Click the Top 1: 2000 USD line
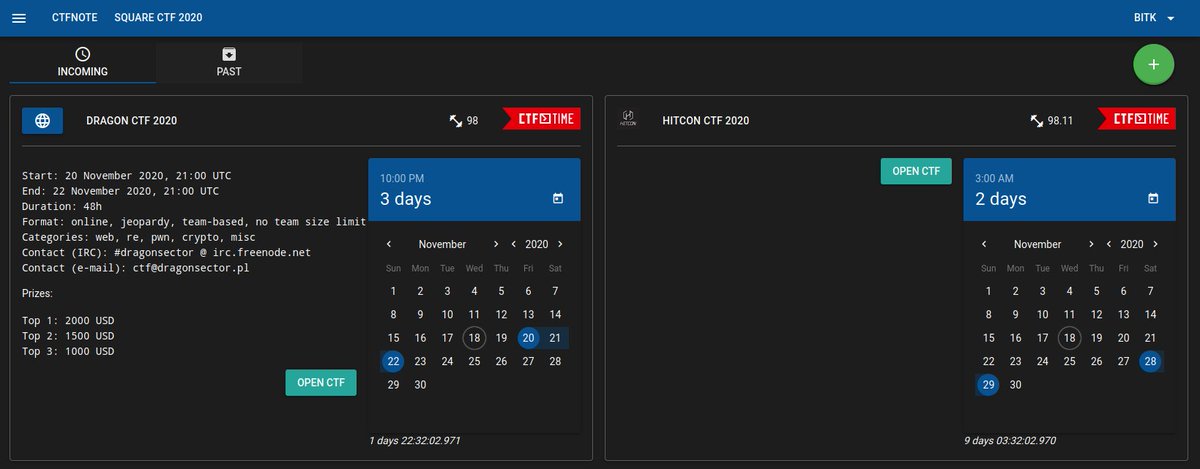Viewport: 1200px width, 469px height. point(68,321)
